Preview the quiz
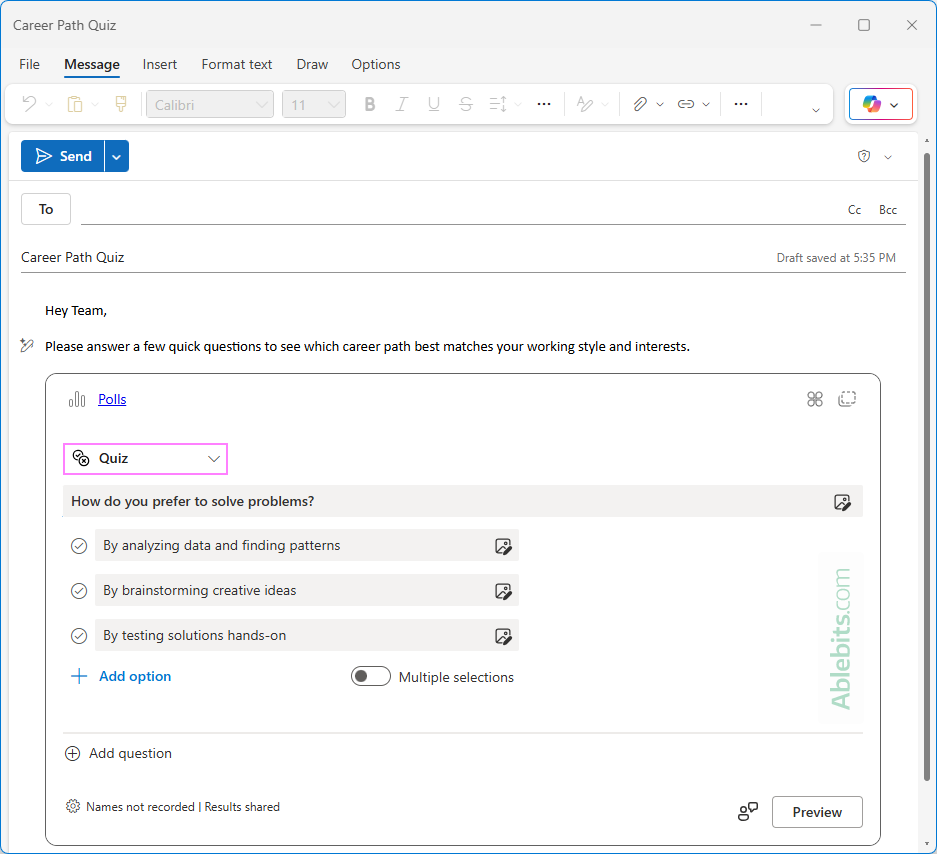Image resolution: width=937 pixels, height=854 pixels. pos(816,811)
